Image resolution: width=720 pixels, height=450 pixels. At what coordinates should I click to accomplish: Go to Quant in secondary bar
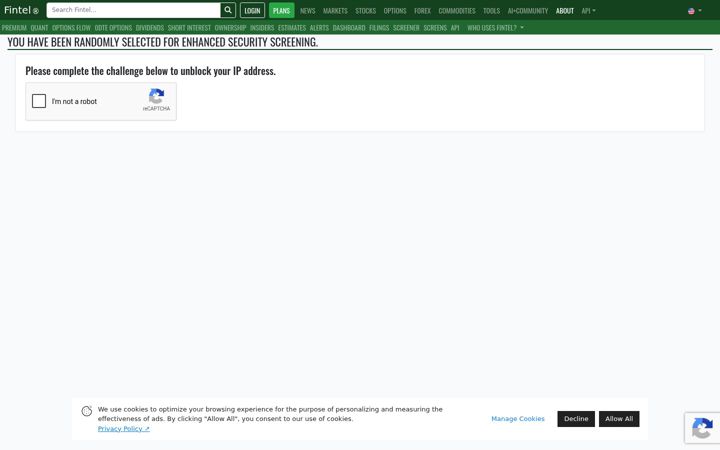pyautogui.click(x=39, y=28)
